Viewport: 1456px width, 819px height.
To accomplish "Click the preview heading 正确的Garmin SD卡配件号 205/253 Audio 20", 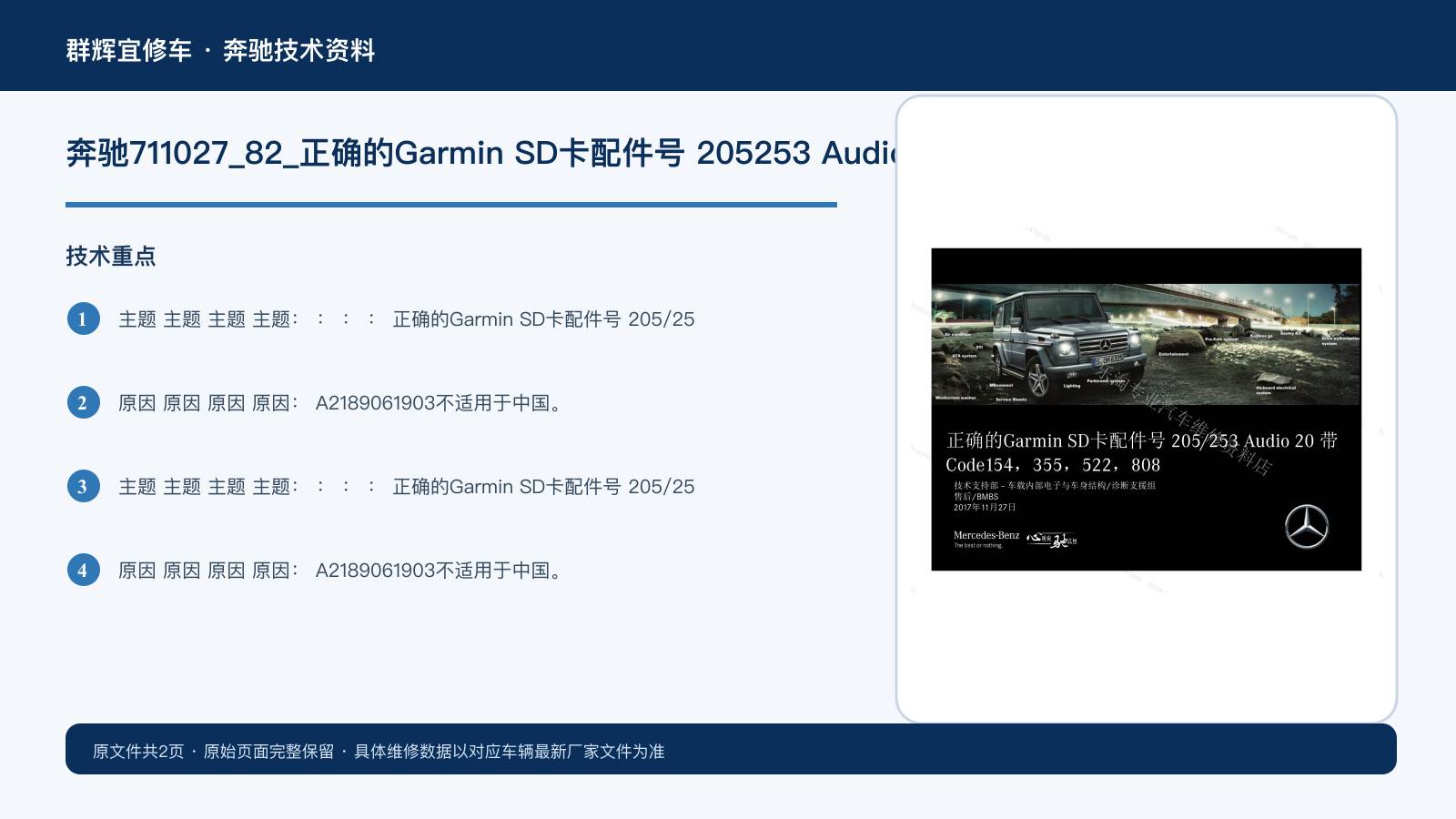I will pos(1142,440).
